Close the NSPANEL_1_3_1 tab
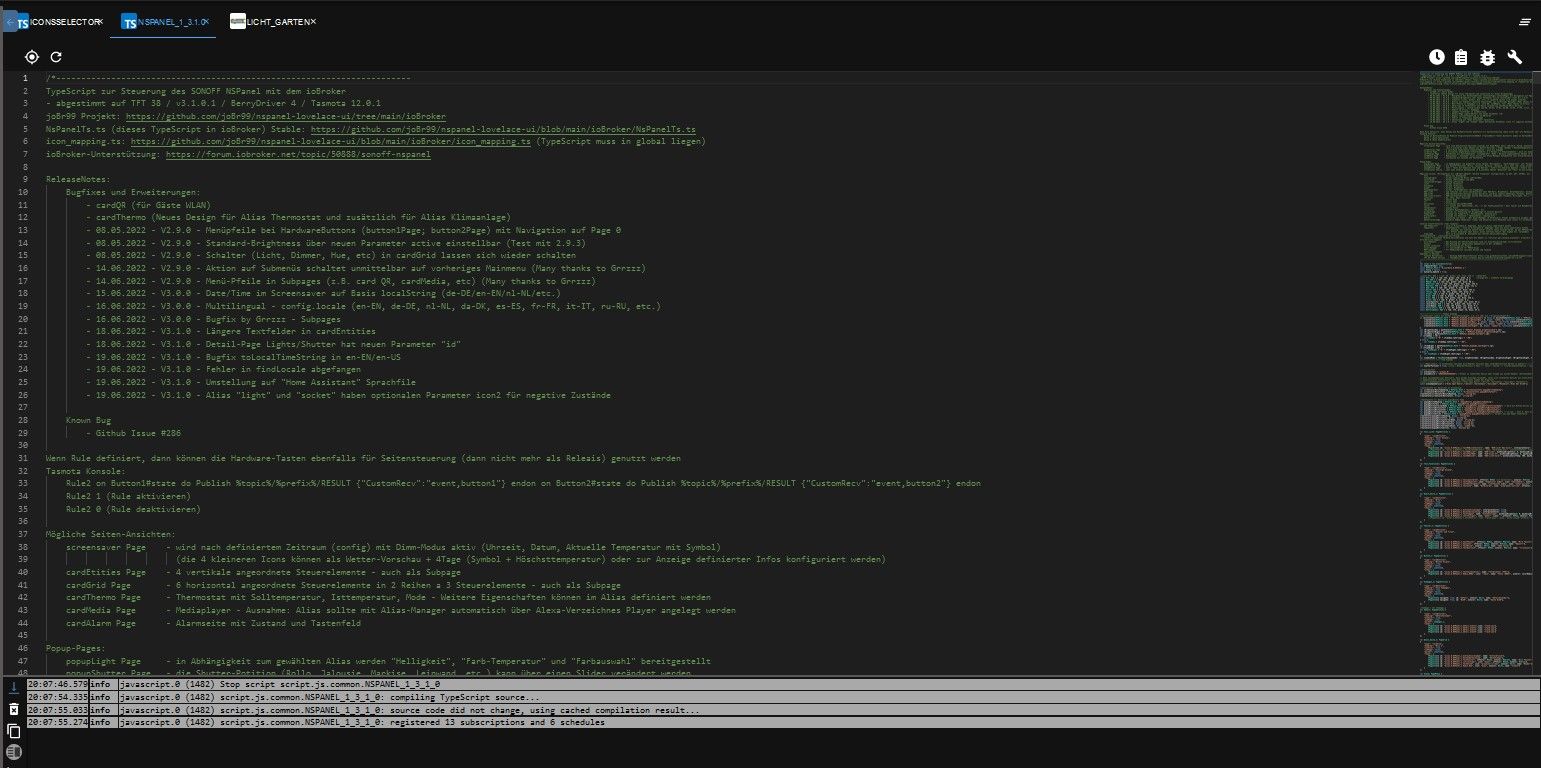The height and width of the screenshot is (768, 1541). pos(205,21)
